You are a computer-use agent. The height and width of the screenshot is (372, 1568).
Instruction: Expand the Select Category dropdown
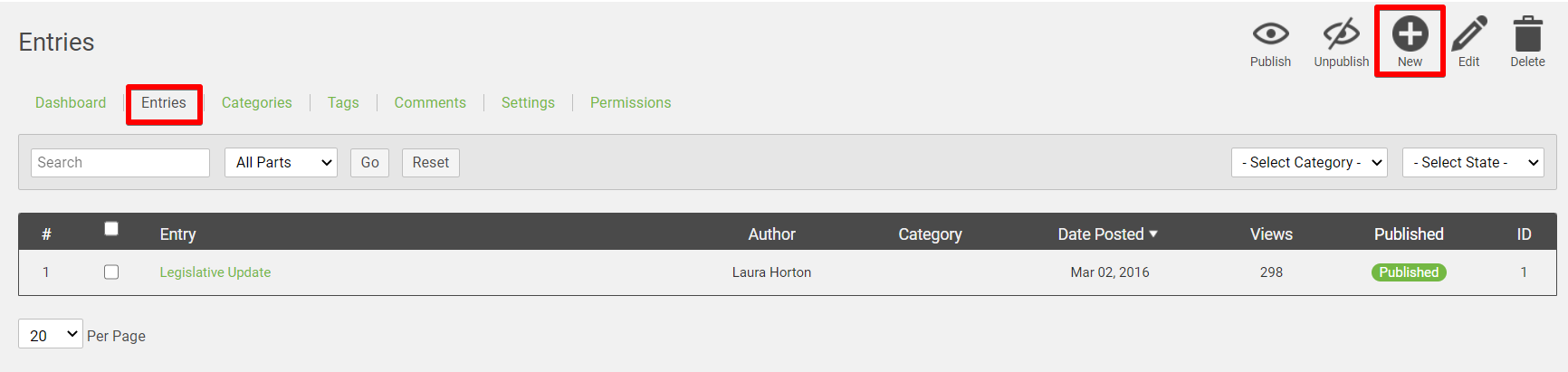(x=1308, y=163)
